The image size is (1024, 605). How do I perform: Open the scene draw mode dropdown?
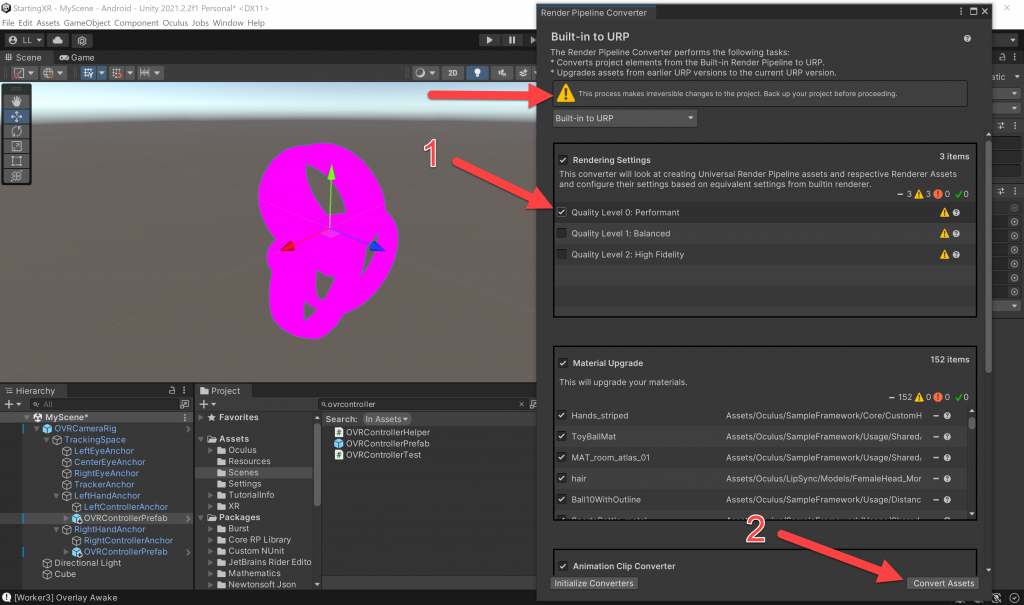click(424, 73)
